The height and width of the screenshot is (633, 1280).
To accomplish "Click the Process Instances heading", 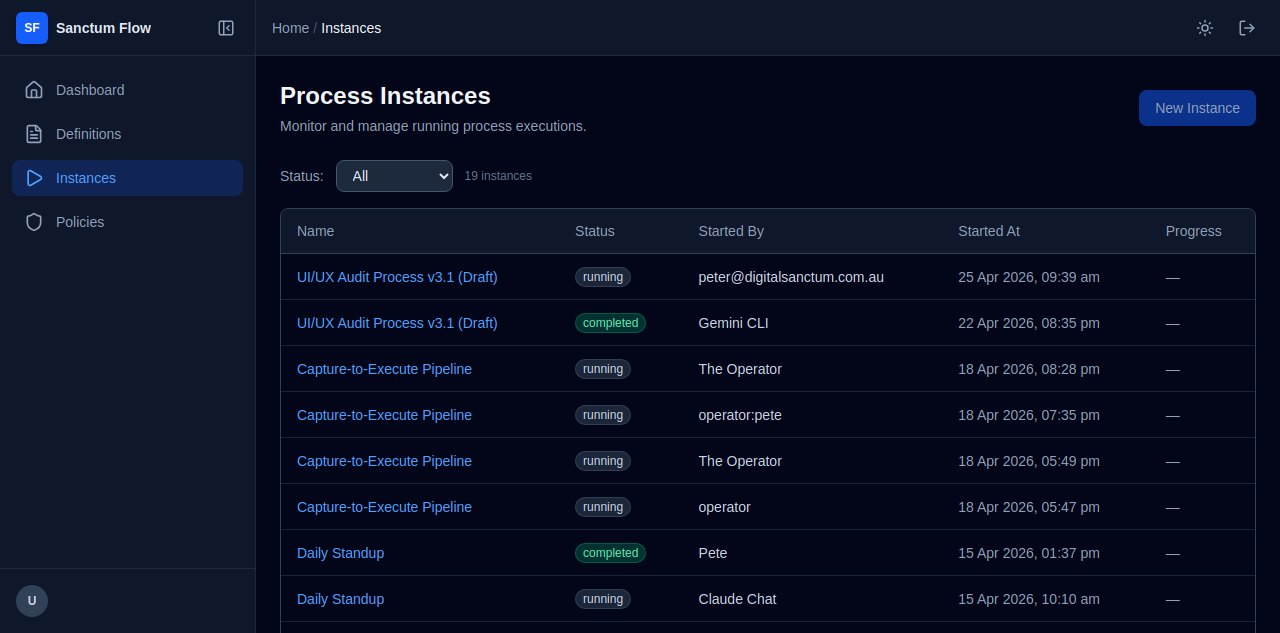I will (x=385, y=96).
